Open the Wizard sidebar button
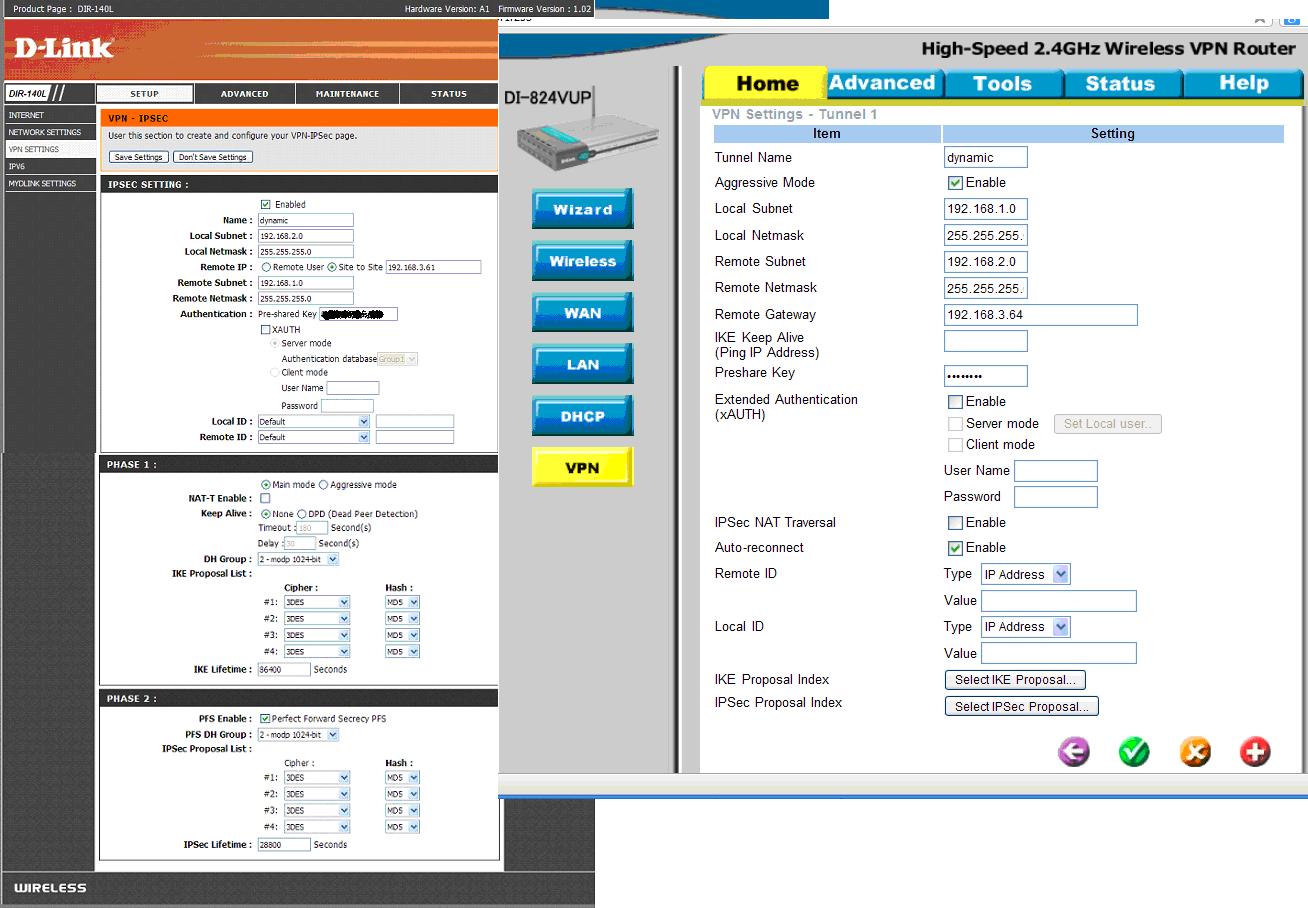This screenshot has height=908, width=1308. pyautogui.click(x=582, y=210)
